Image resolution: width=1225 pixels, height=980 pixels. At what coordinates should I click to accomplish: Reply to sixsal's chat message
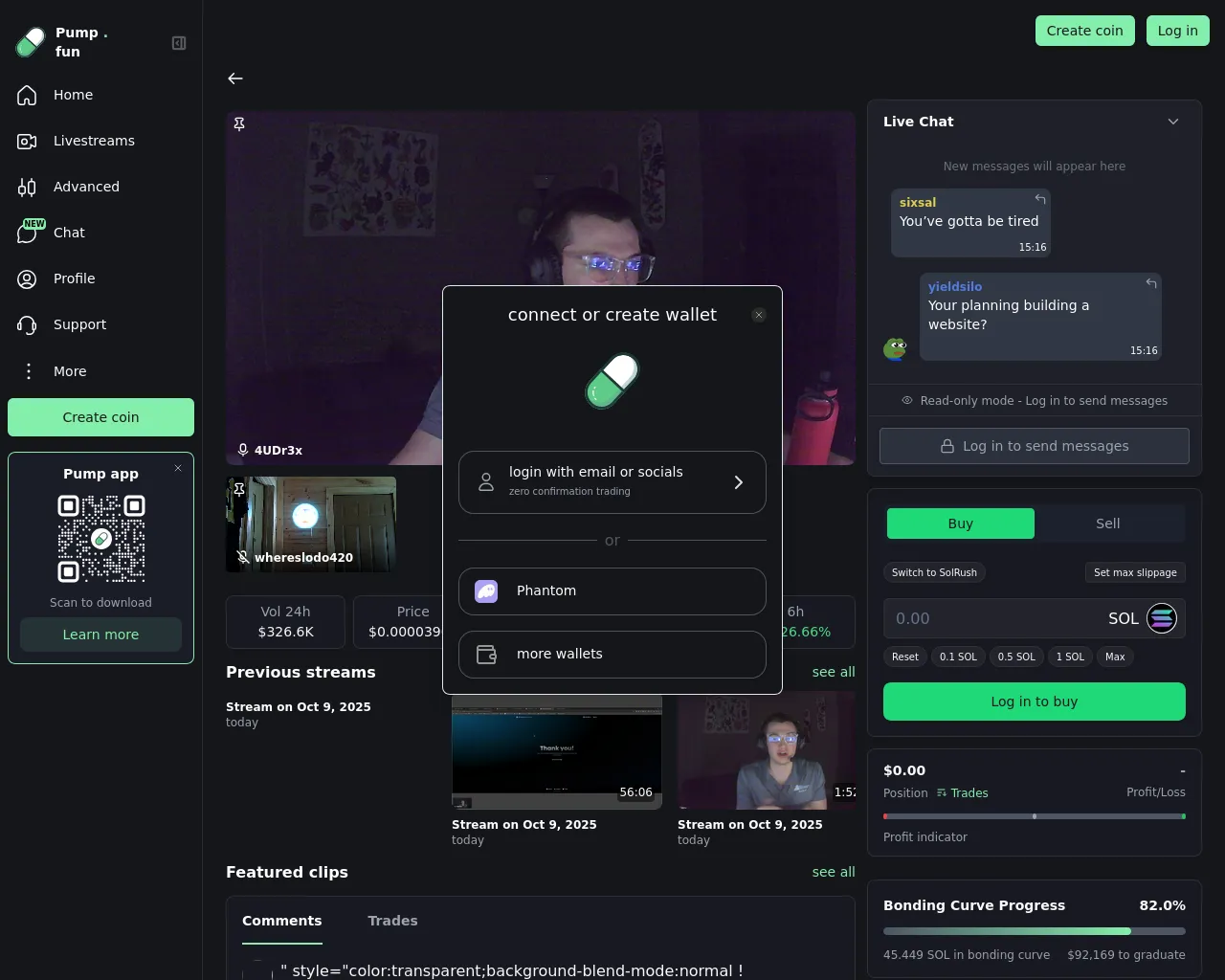coord(1040,199)
